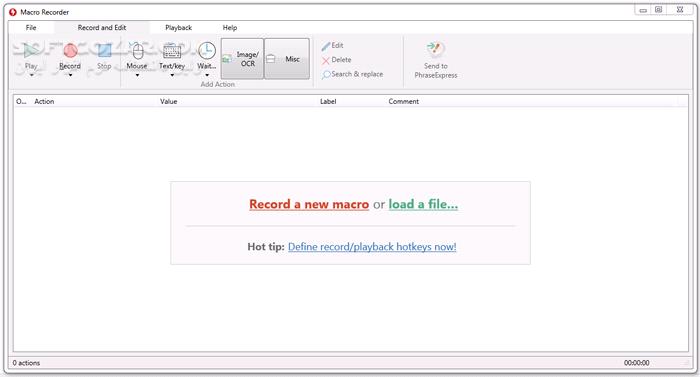The image size is (700, 377).
Task: Click the Play toolbar icon
Action: (x=31, y=51)
